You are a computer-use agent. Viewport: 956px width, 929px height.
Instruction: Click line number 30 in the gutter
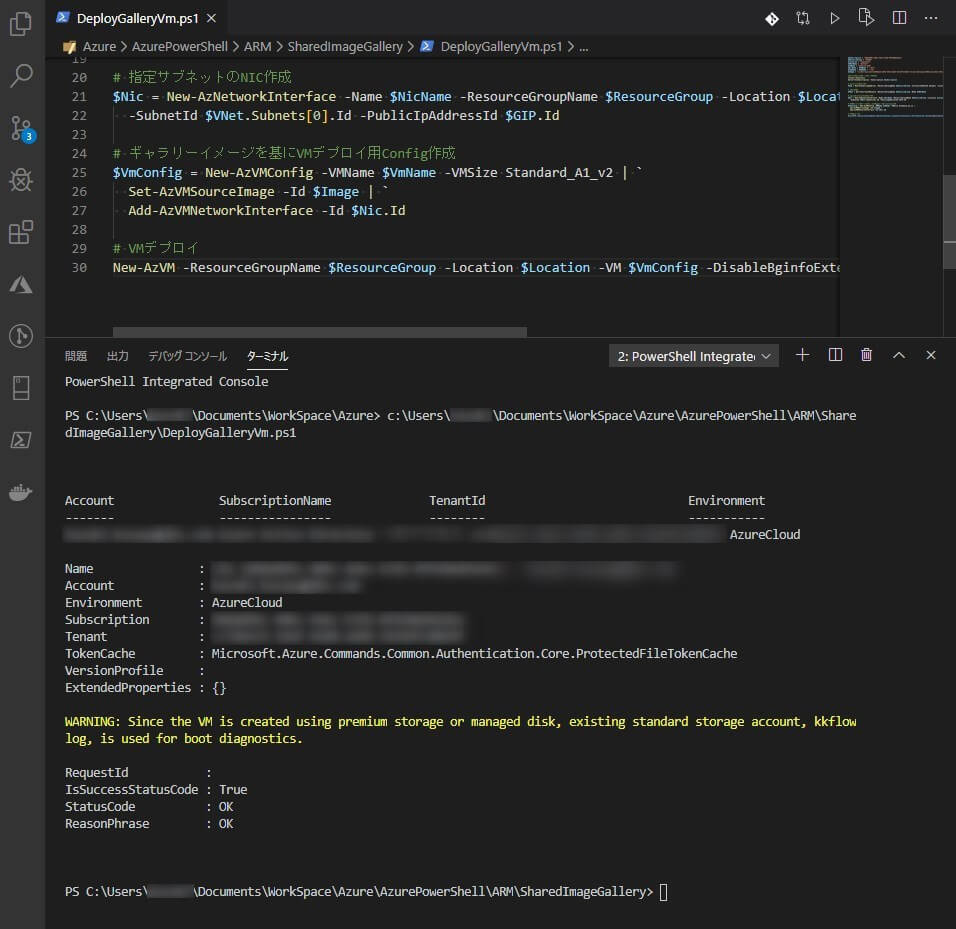click(79, 268)
